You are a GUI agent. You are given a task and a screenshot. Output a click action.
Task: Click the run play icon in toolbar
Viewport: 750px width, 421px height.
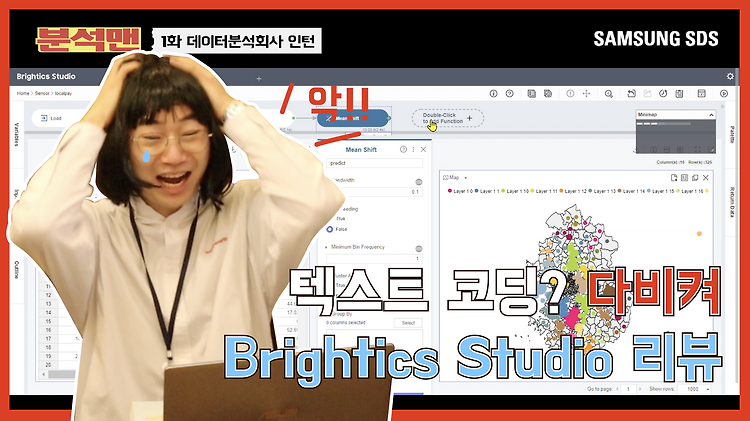coord(724,94)
